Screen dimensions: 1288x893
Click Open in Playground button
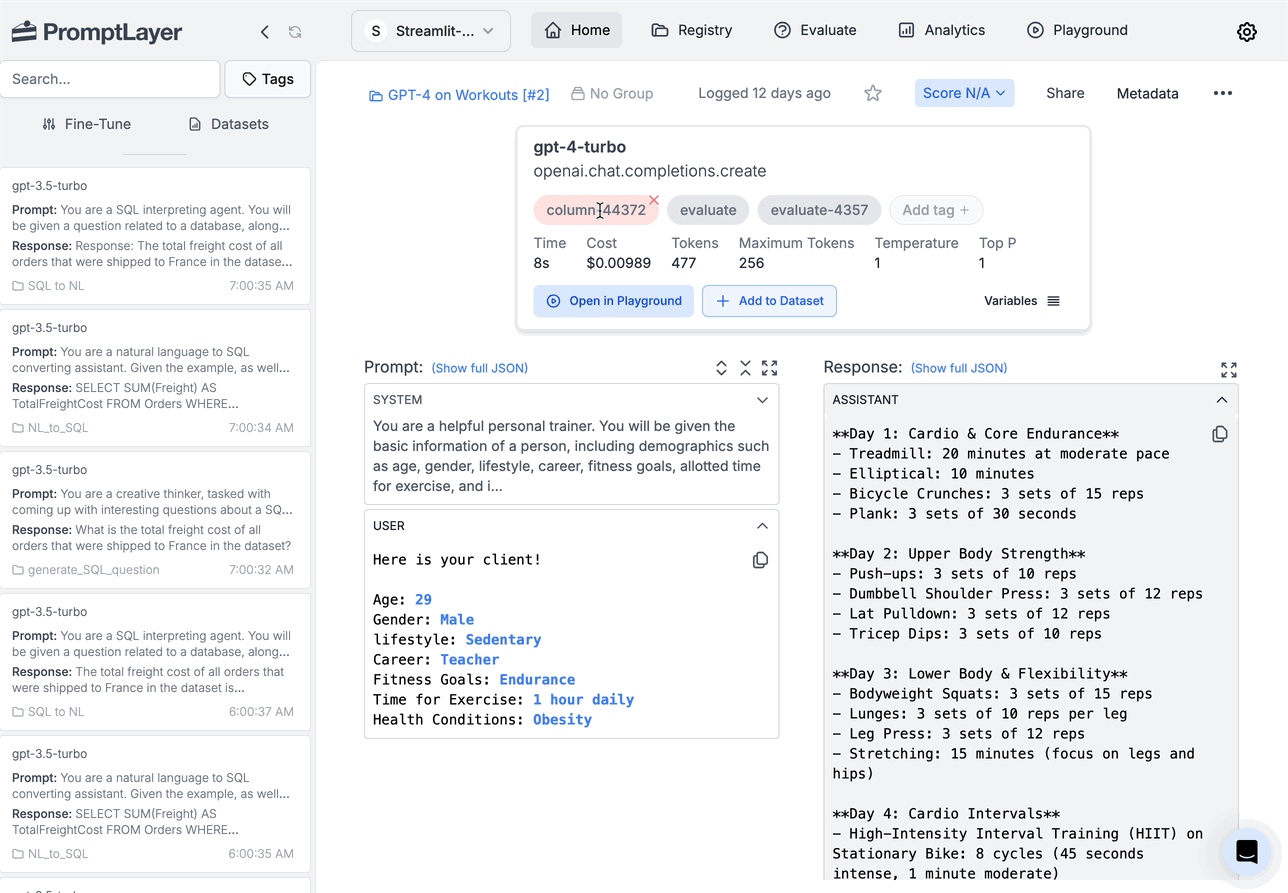tap(613, 301)
